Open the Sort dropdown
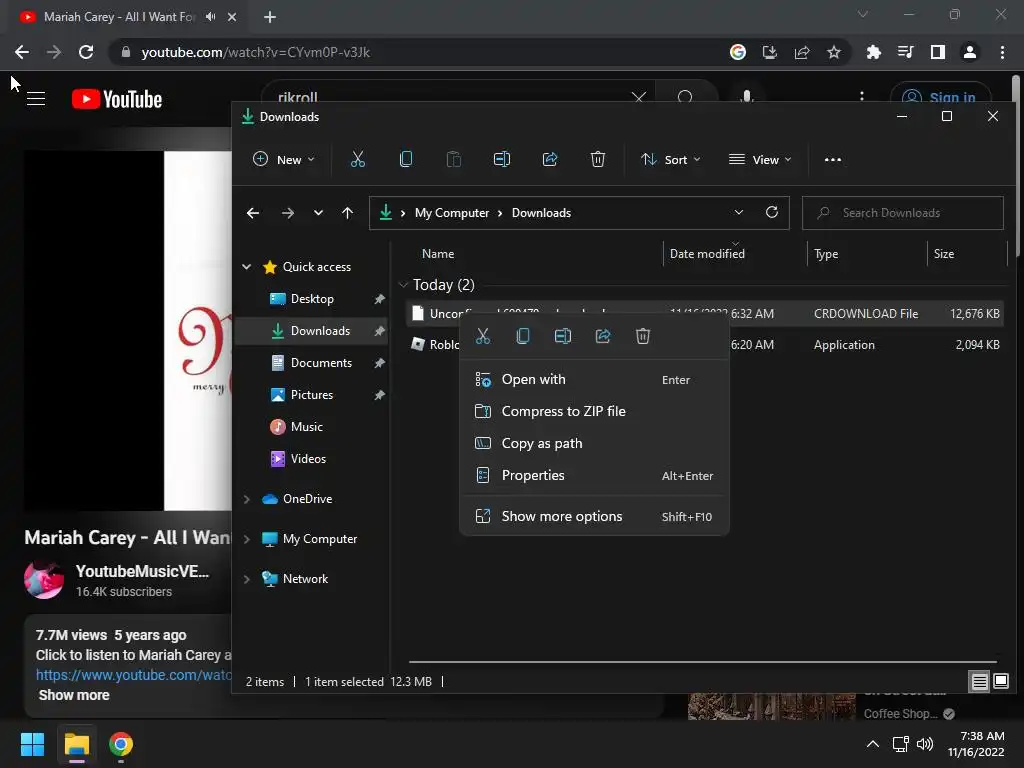 [671, 159]
